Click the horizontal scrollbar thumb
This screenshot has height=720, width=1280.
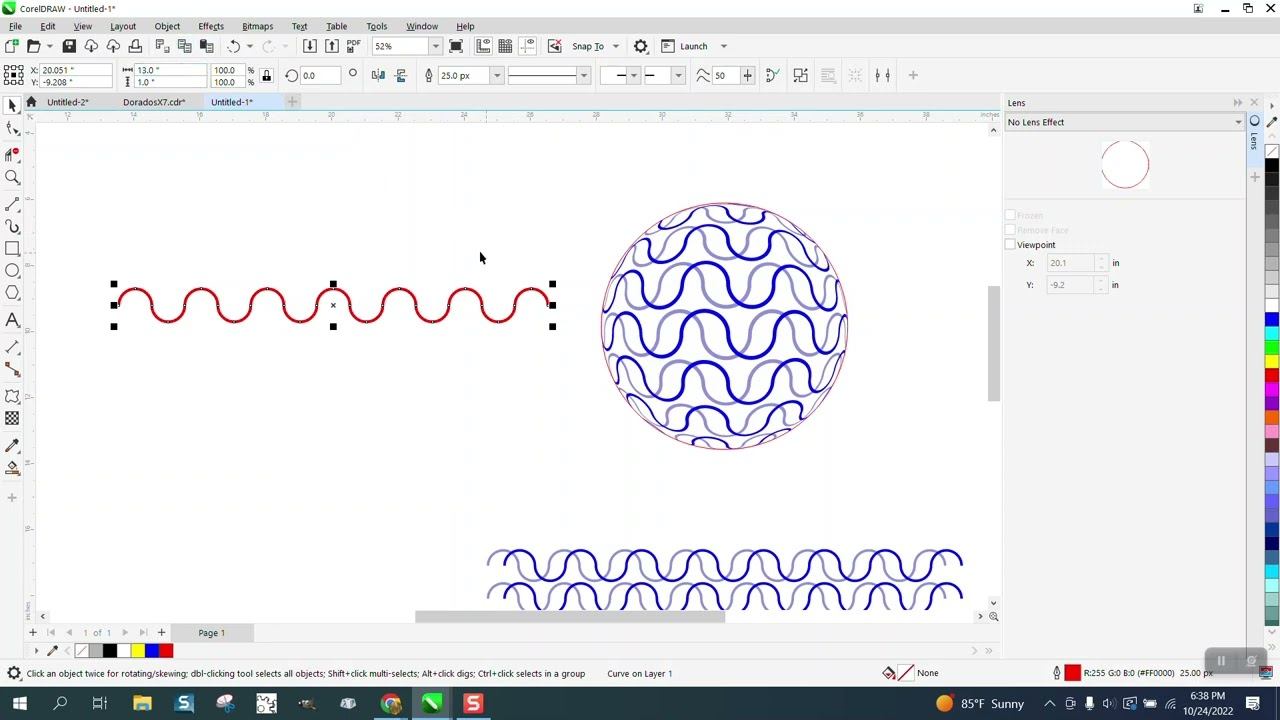[570, 617]
